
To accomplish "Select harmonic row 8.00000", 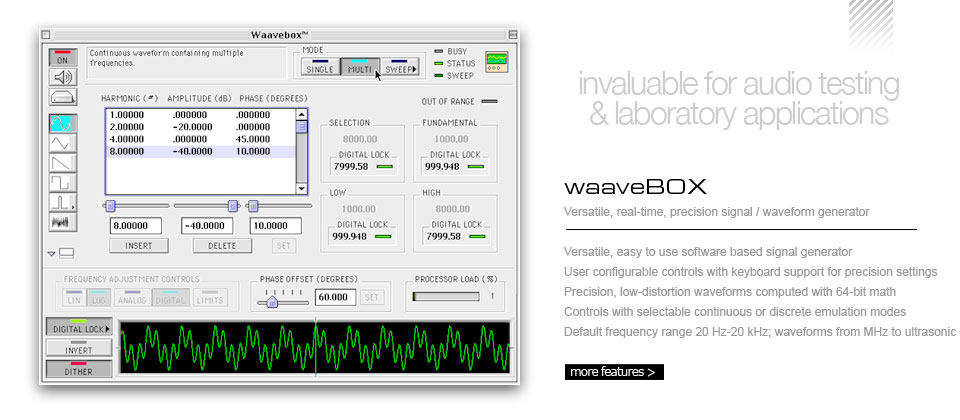I will [x=200, y=151].
